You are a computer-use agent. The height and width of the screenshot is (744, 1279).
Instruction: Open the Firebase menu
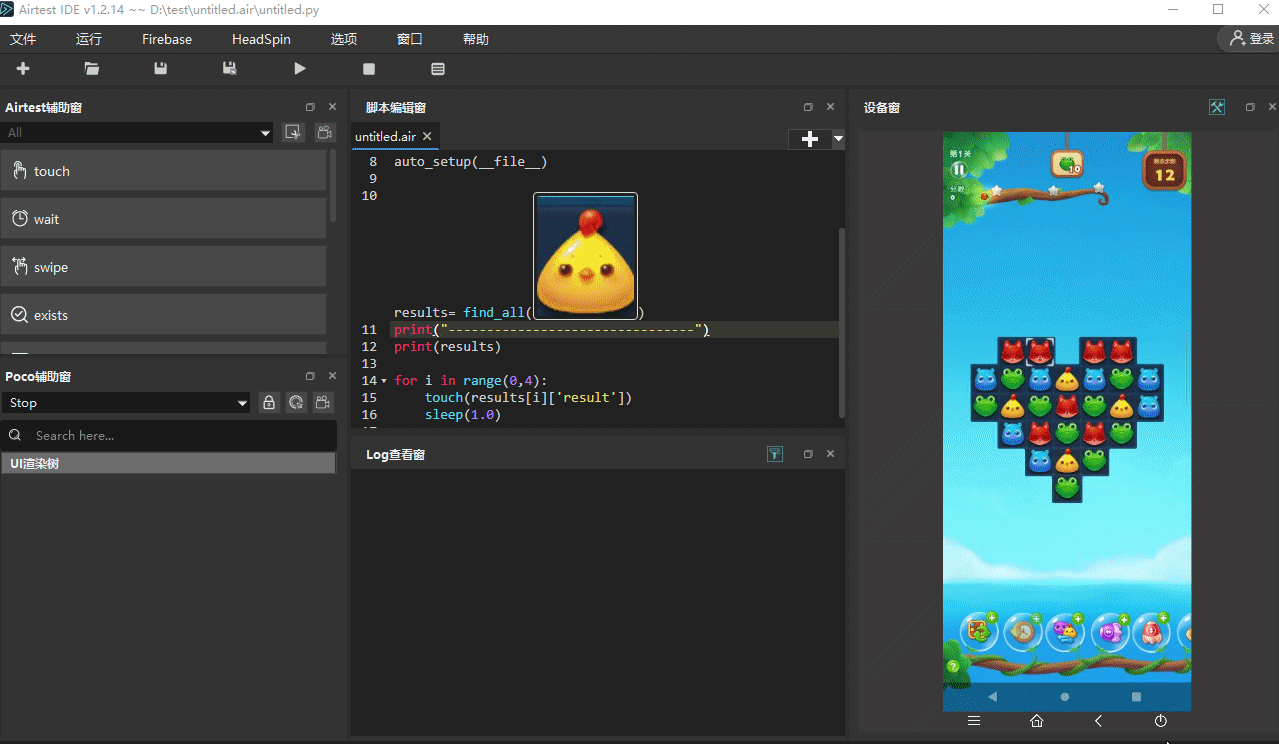[167, 39]
